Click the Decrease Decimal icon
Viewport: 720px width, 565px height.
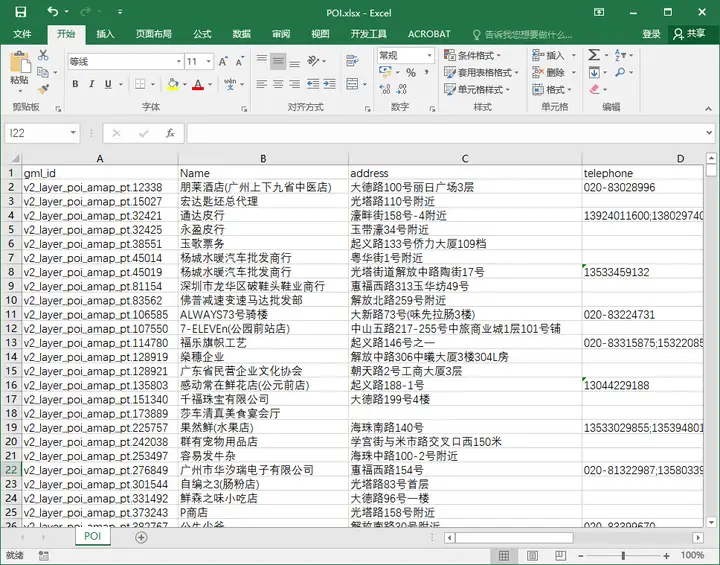401,89
